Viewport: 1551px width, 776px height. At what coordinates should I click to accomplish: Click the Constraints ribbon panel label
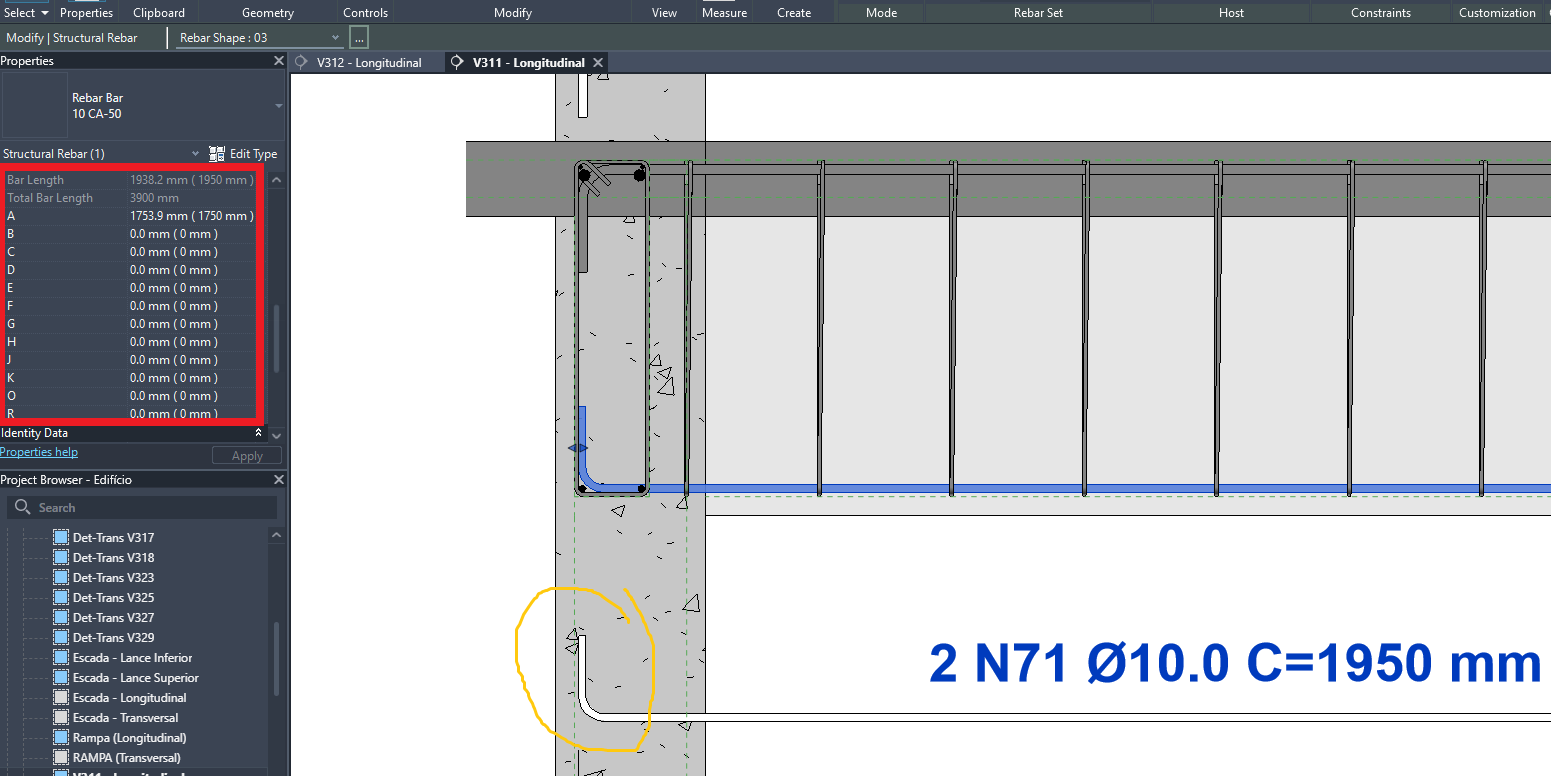pyautogui.click(x=1380, y=13)
